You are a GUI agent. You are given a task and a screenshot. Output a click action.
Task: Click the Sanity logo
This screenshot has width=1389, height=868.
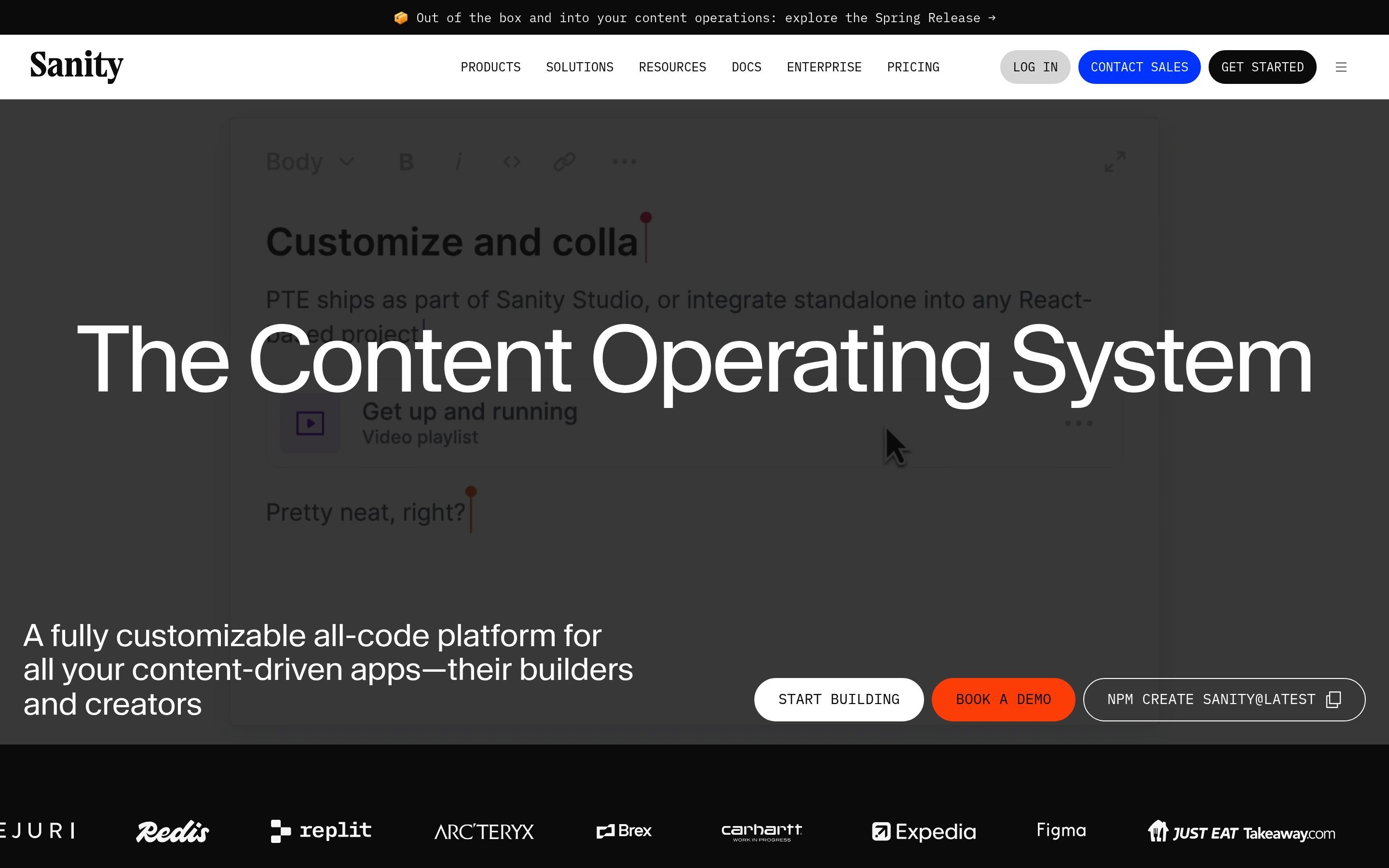[x=76, y=66]
